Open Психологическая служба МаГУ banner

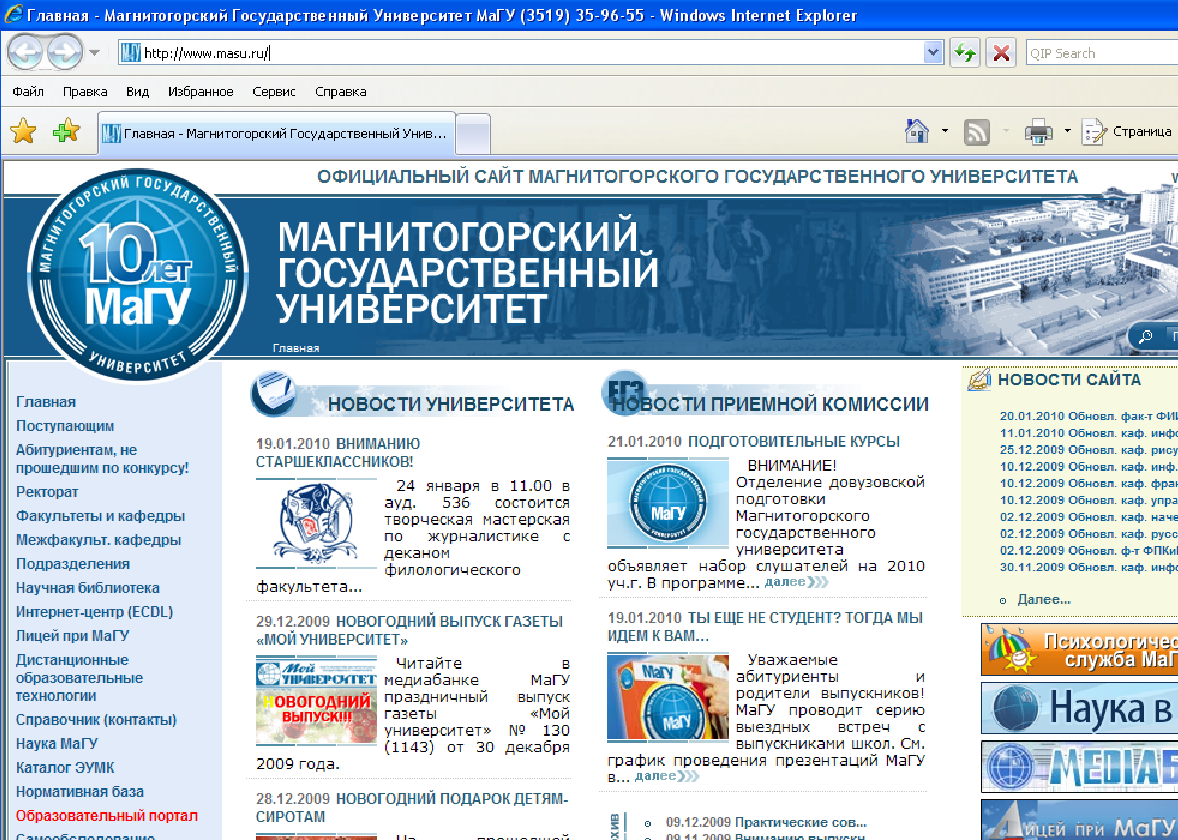point(1080,650)
